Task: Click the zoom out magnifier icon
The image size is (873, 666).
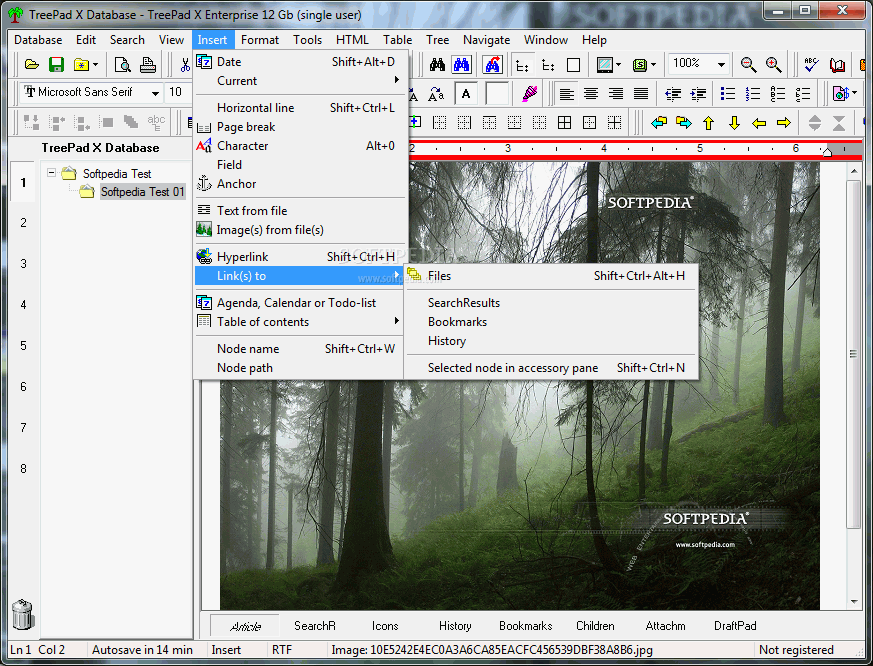Action: [748, 65]
